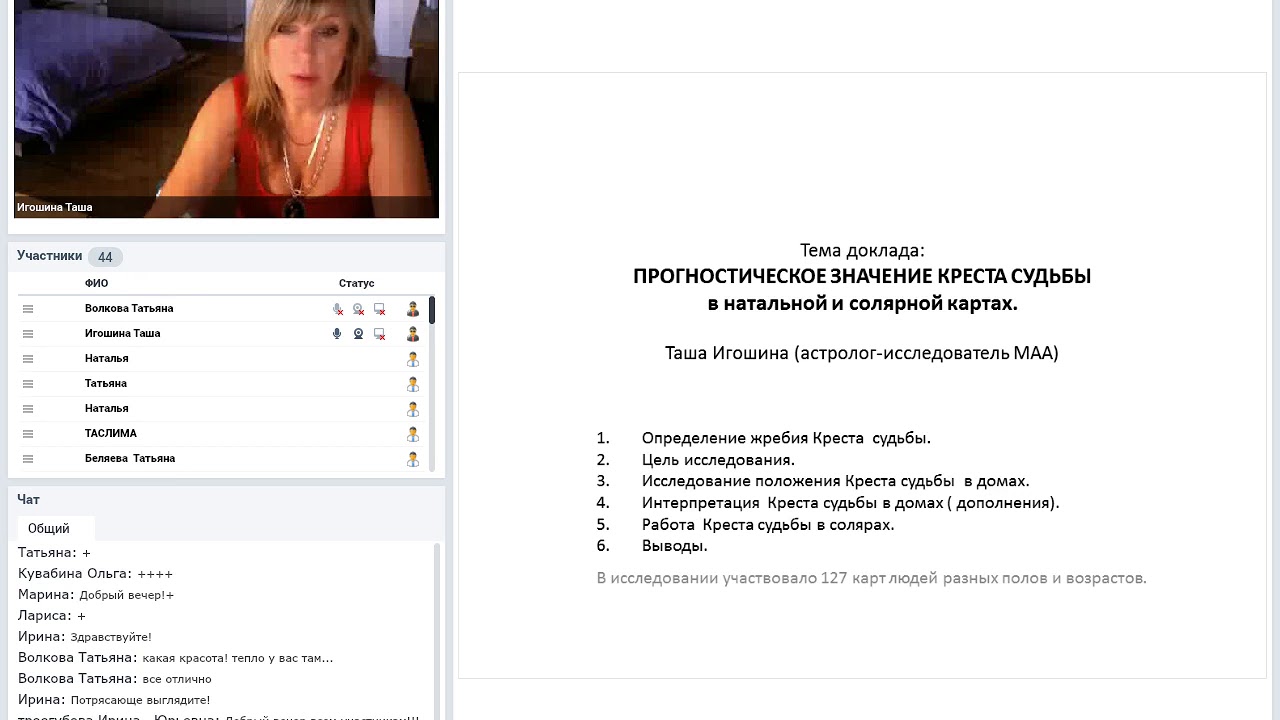
Task: Click Игошина Таша's moderator avatar icon
Action: coord(413,334)
